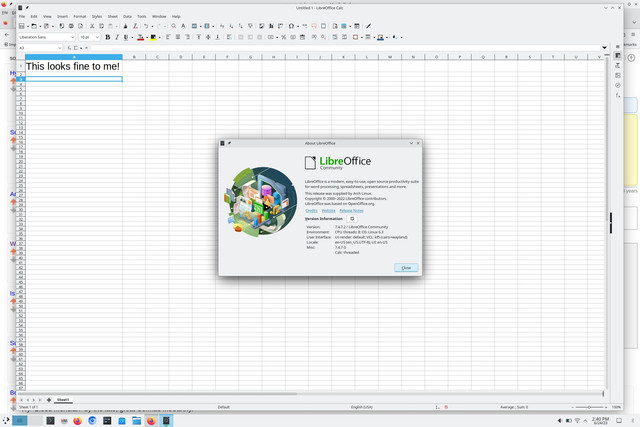The image size is (640, 427).
Task: Click the Background Color yellow swatch
Action: point(153,37)
